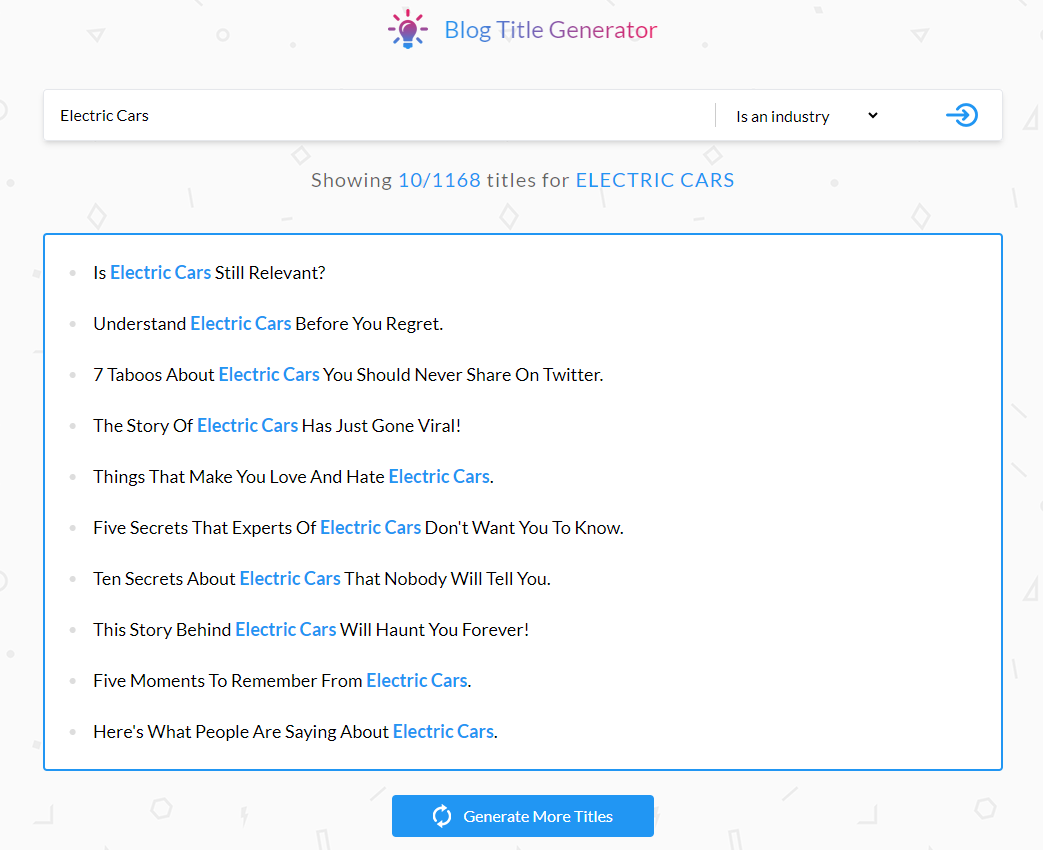
Task: Click the lightbulb logo icon
Action: coord(407,30)
